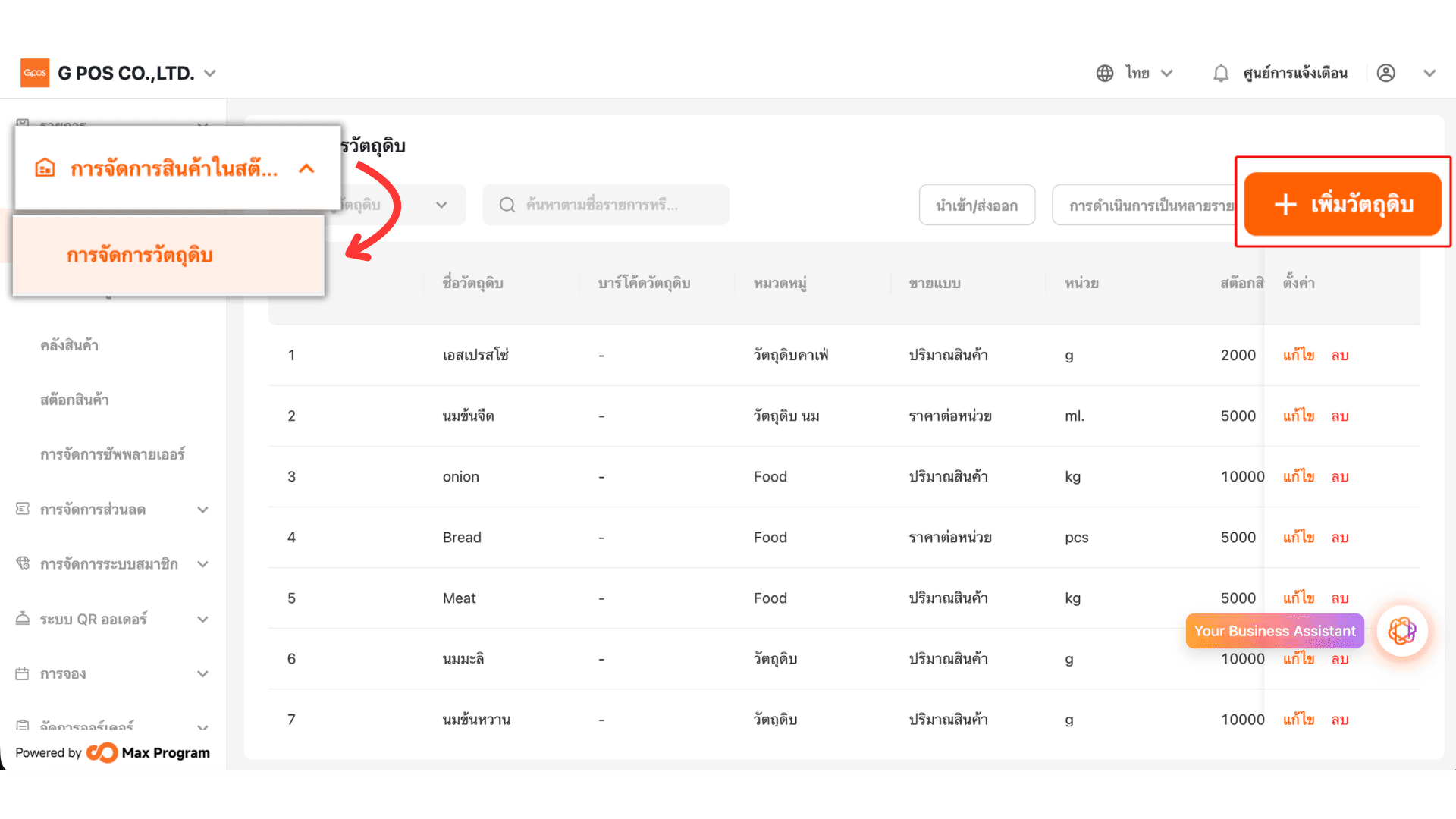Edit the onion row with แก้ไข
Screen dimensions: 1456x819
point(1298,476)
